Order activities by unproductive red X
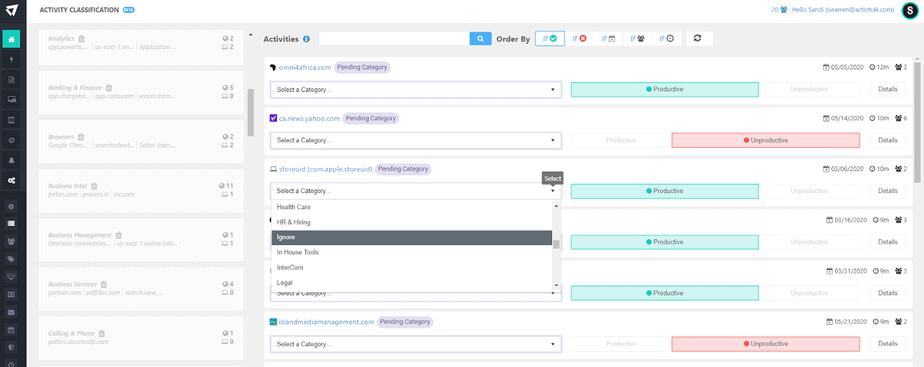 click(579, 38)
